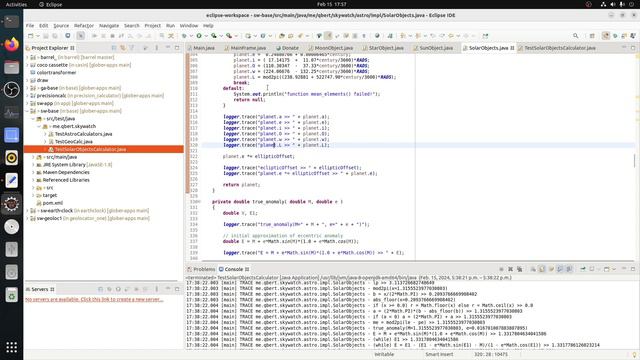Click Remove All Terminated Launches in Console
Viewport: 640px width, 360px height.
coord(520,269)
